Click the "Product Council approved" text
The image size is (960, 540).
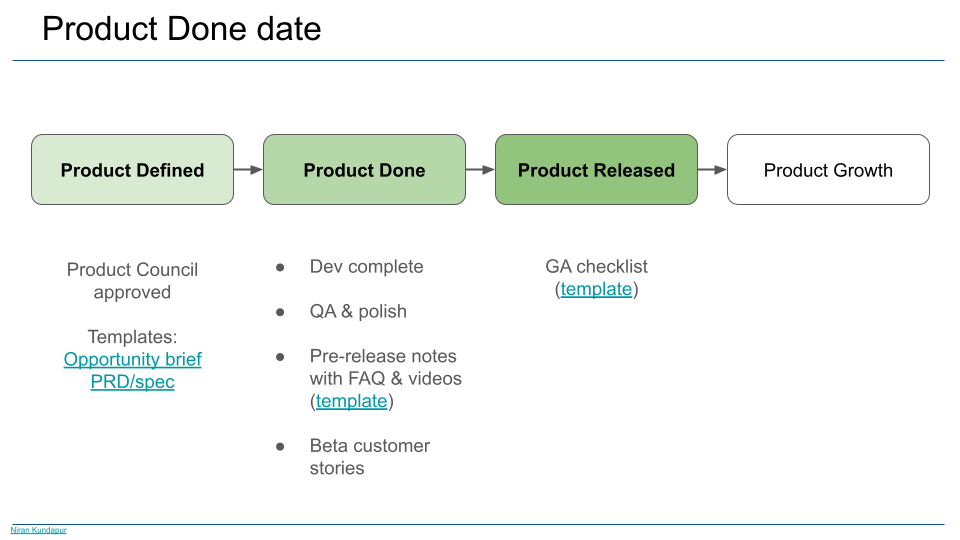tap(132, 281)
